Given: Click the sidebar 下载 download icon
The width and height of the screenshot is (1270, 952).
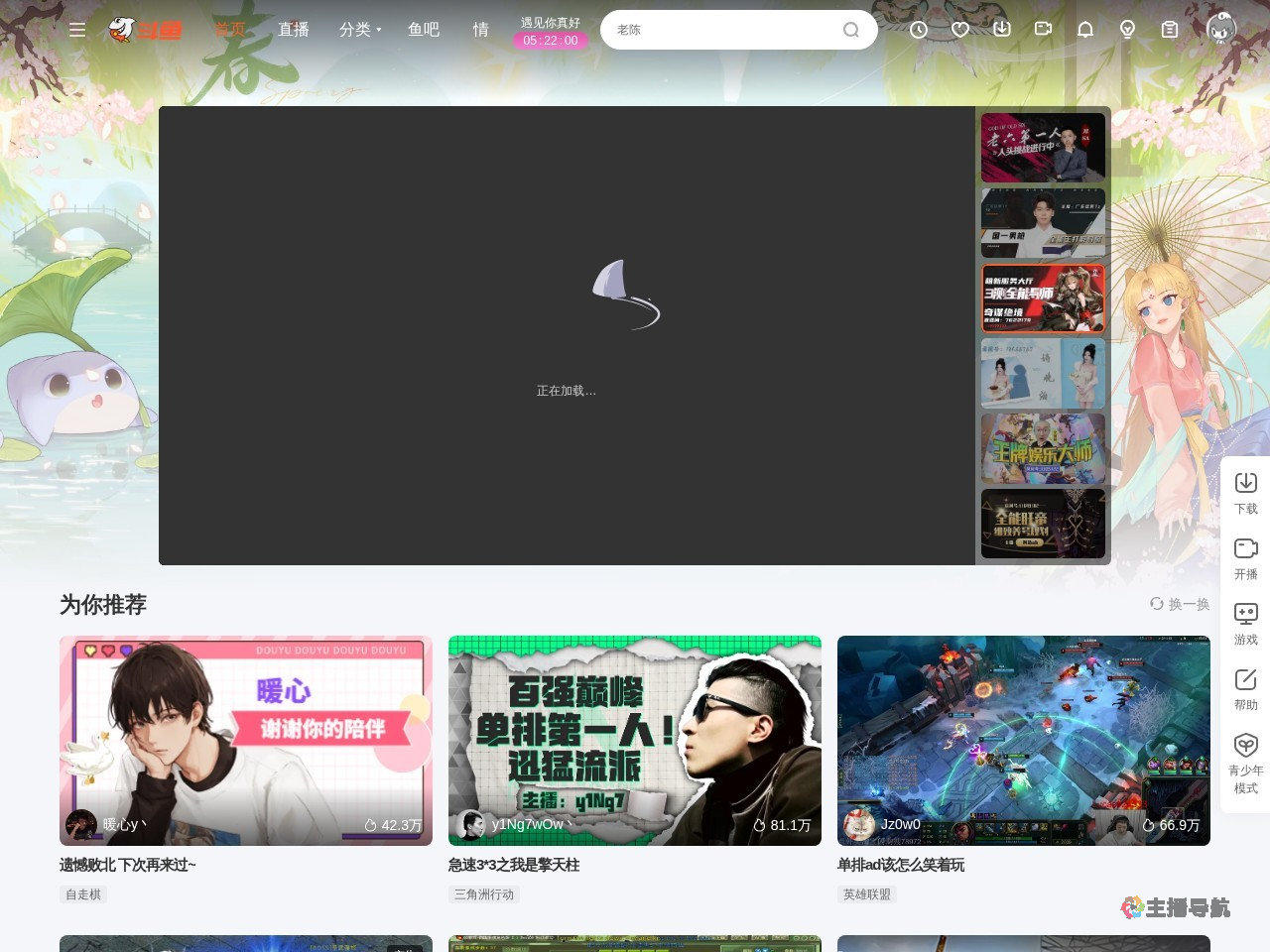Looking at the screenshot, I should pos(1245,492).
